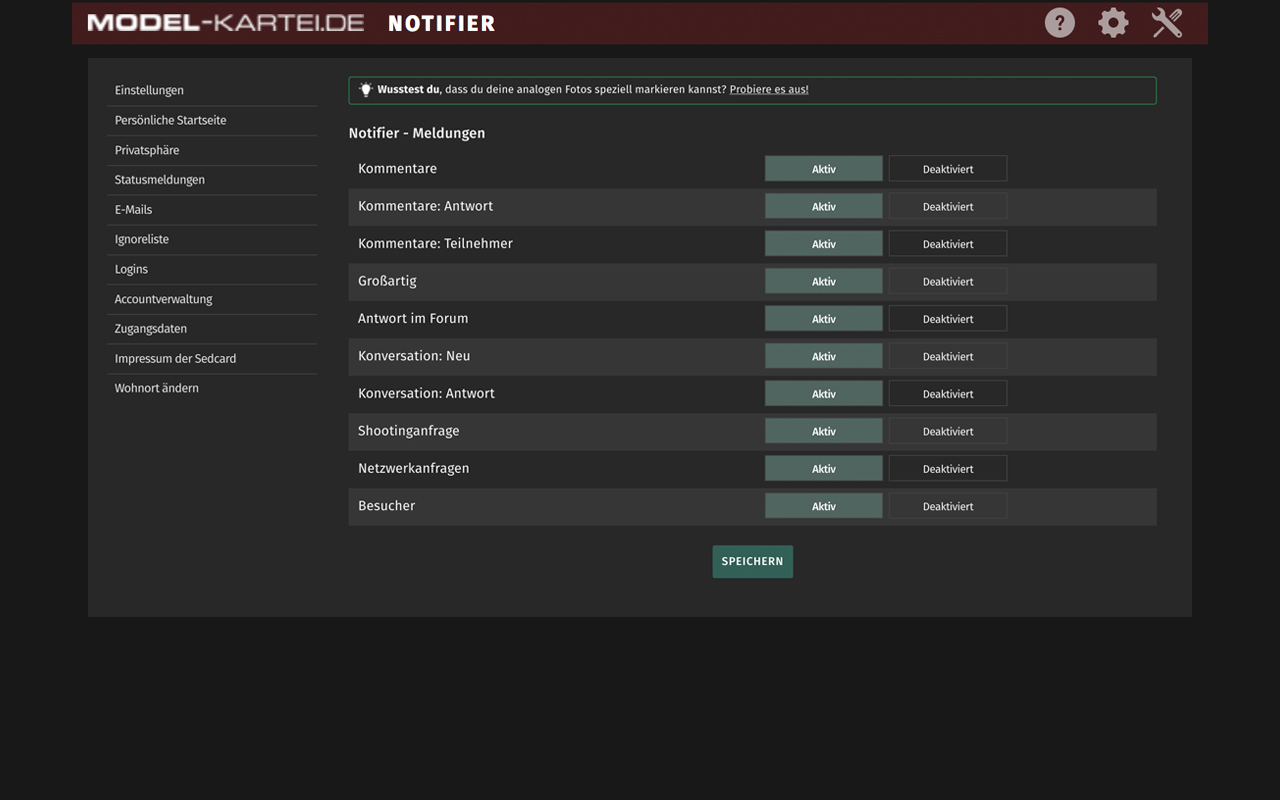Image resolution: width=1280 pixels, height=800 pixels.
Task: Open the wrench and screwdriver tools icon
Action: tap(1167, 23)
